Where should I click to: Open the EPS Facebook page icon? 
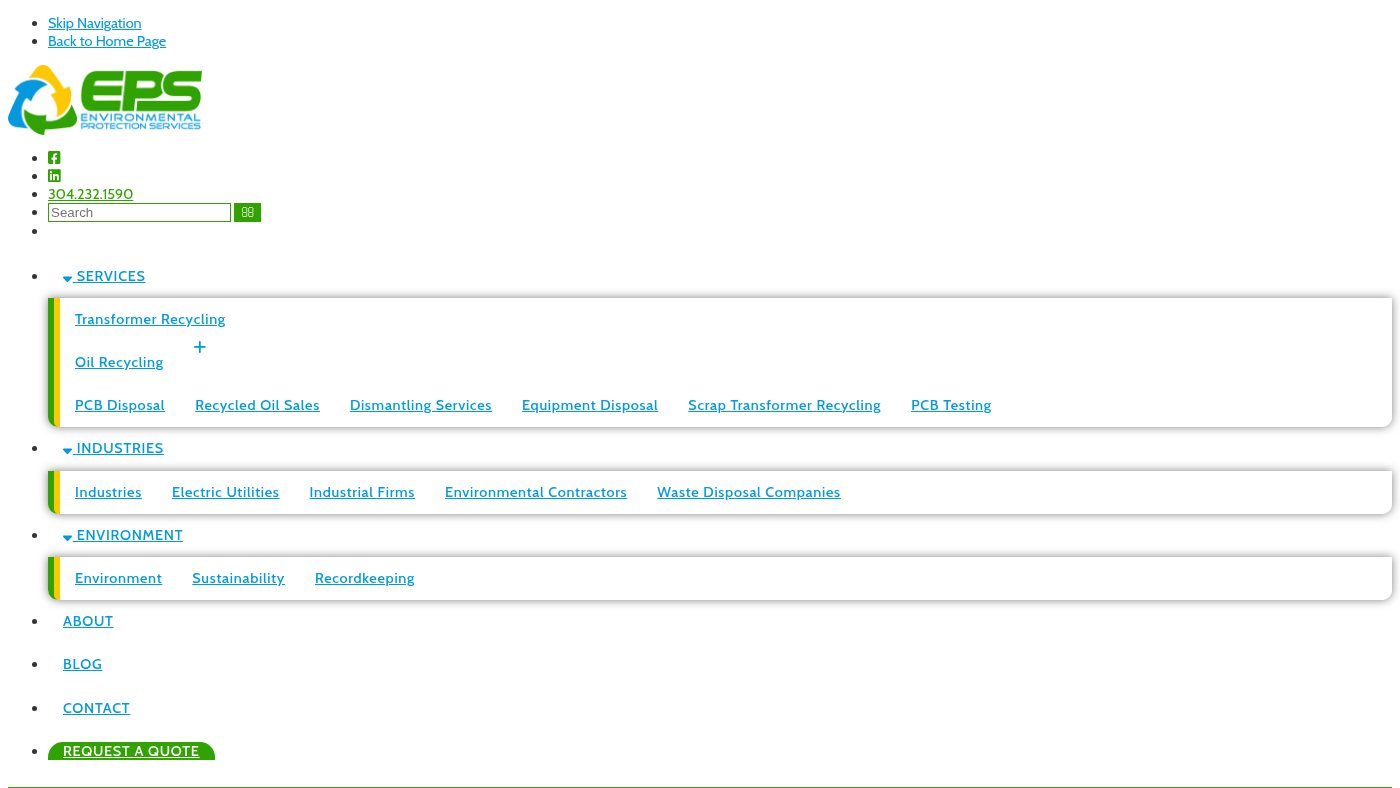tap(54, 158)
